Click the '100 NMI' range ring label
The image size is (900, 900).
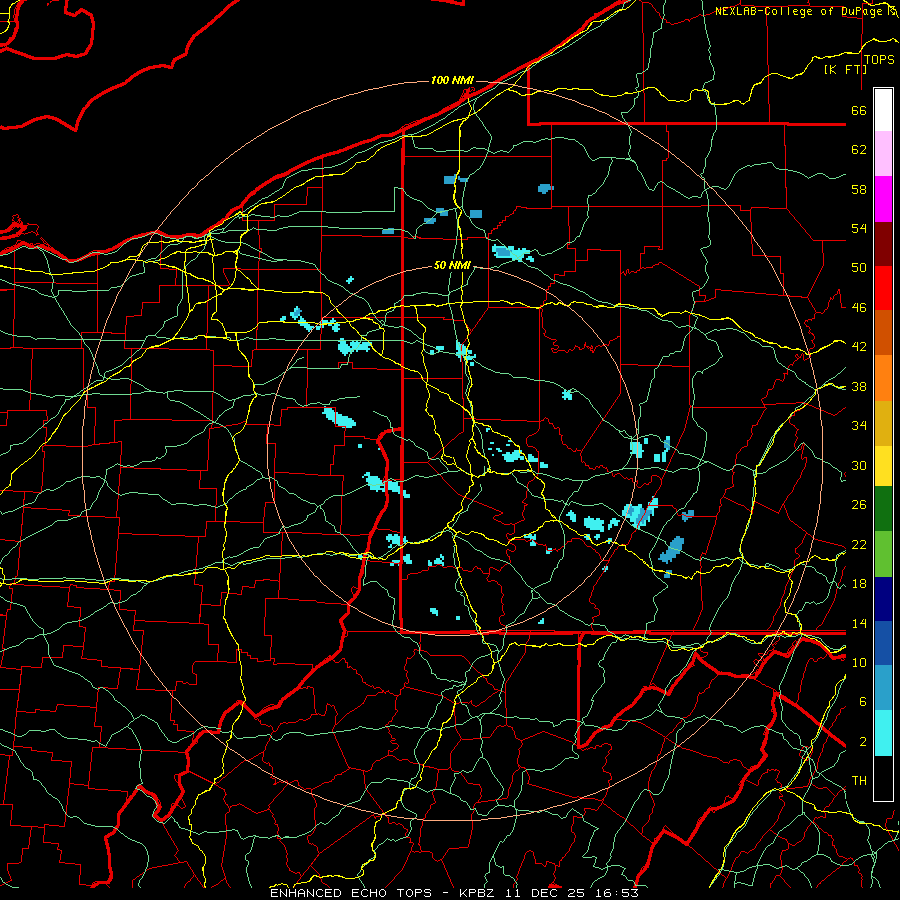tap(452, 80)
